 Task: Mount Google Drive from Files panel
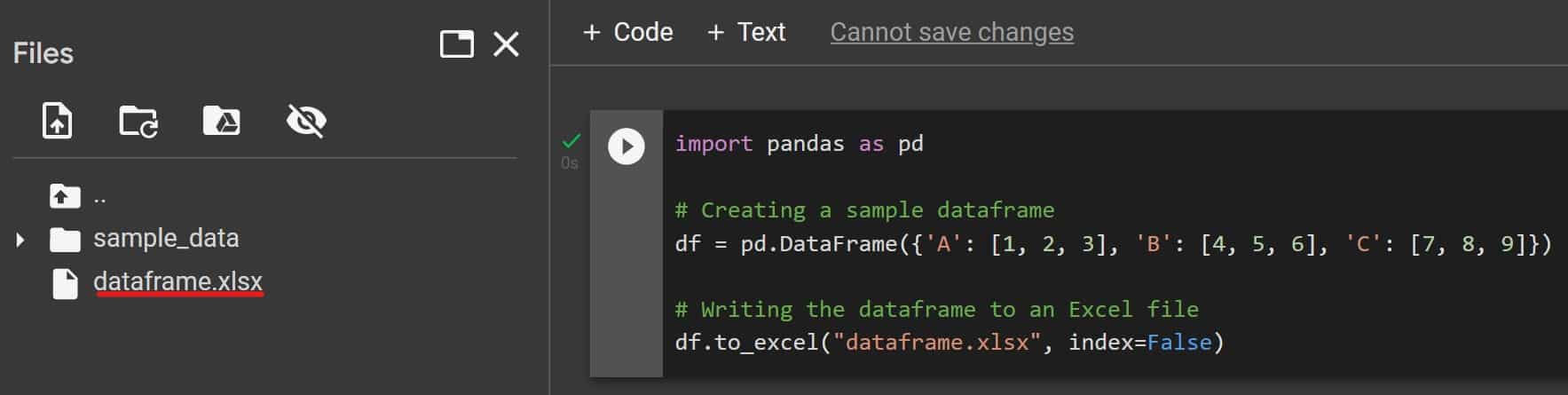(222, 120)
